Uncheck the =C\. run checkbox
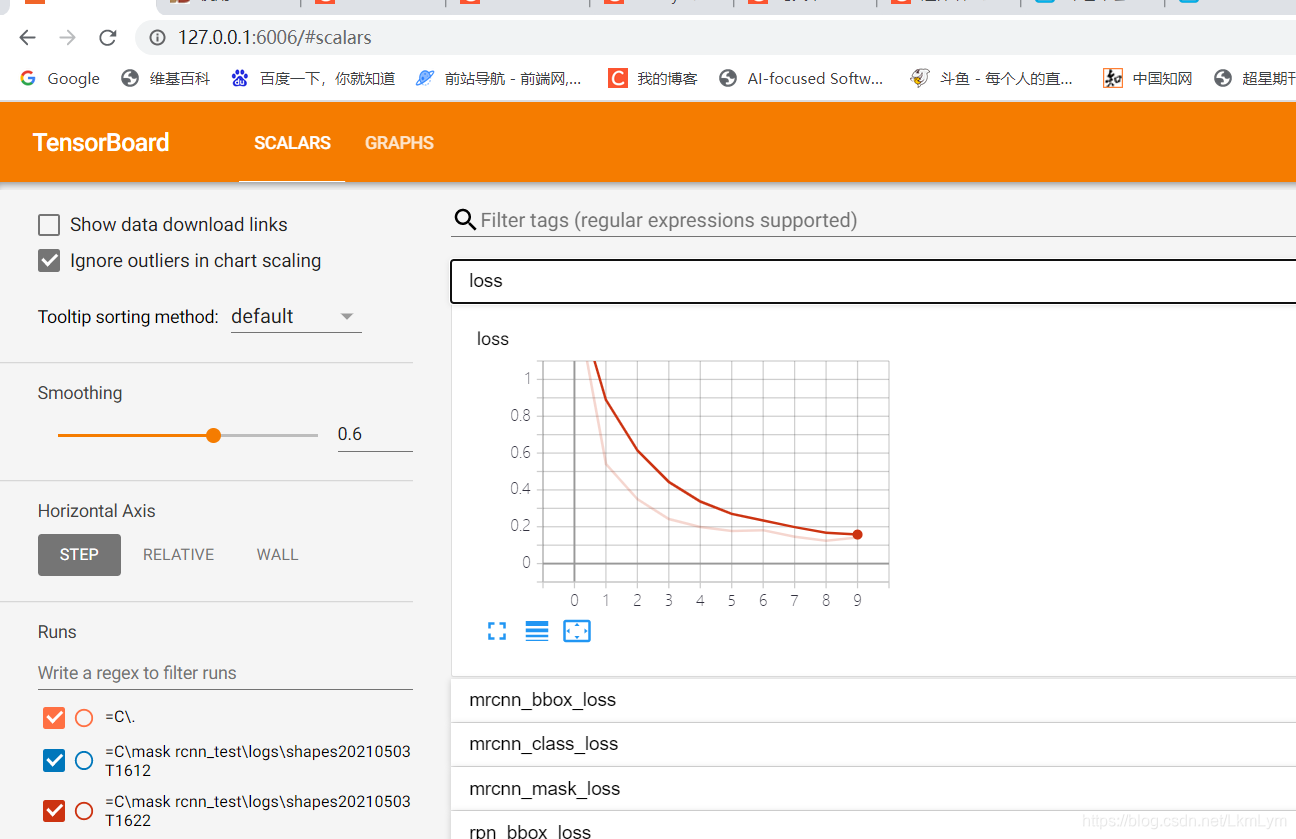Viewport: 1296px width, 839px height. click(x=54, y=718)
